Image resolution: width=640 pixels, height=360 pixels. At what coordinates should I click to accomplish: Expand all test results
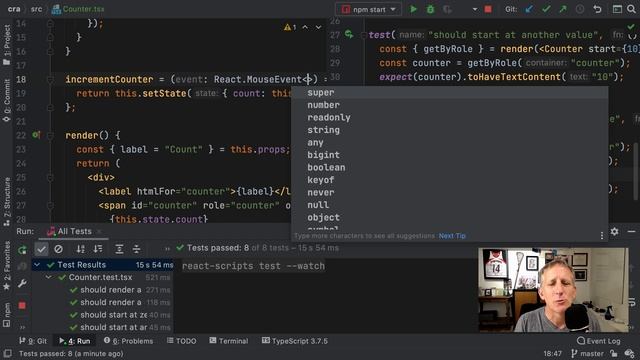point(119,249)
